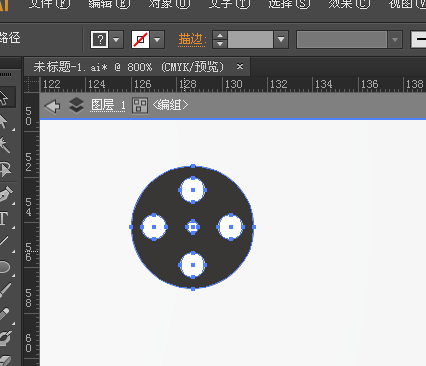
Task: Click the center point of the large circle
Action: click(x=193, y=227)
